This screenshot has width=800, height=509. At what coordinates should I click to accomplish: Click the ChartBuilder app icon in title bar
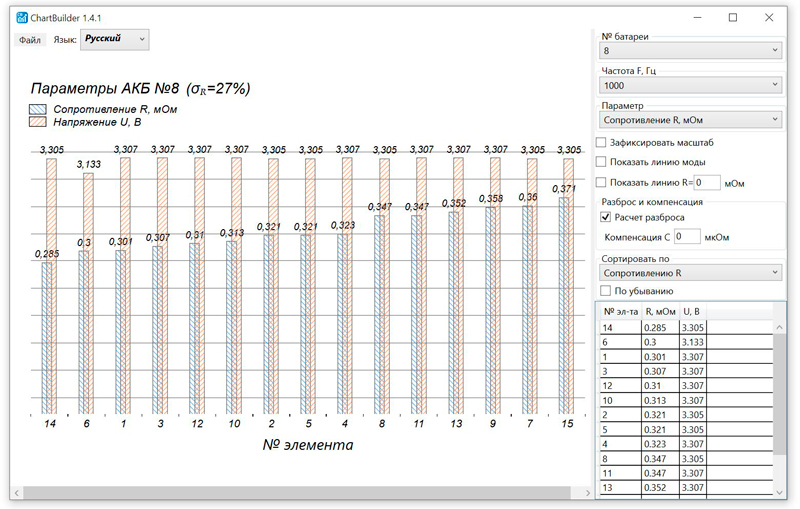tap(23, 17)
